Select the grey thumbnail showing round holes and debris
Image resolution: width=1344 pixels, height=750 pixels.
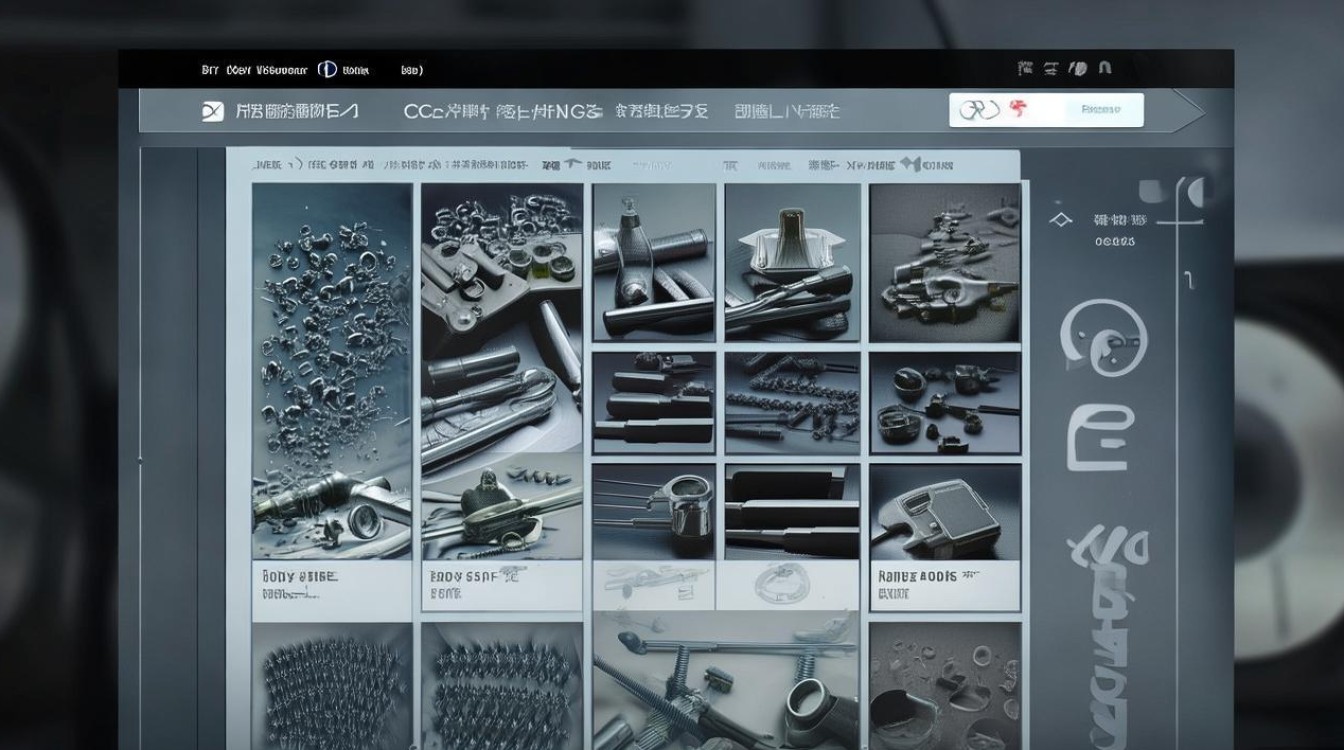point(945,685)
